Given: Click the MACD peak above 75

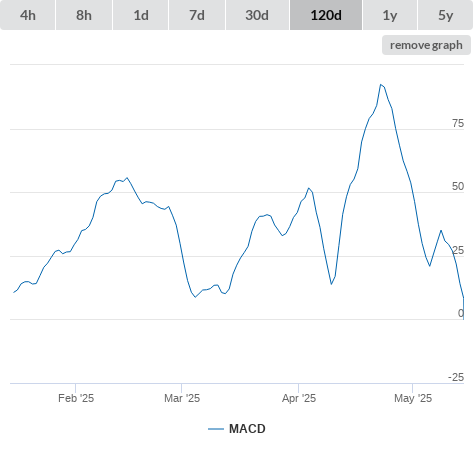Looking at the screenshot, I should (381, 85).
